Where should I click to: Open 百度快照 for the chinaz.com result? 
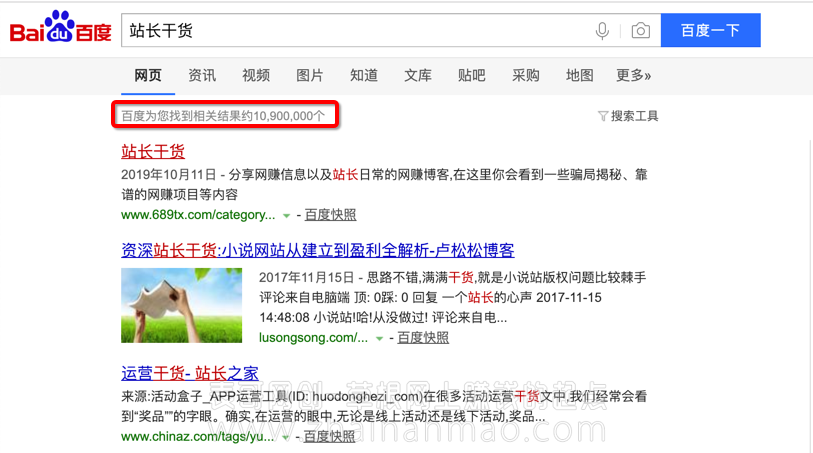tap(329, 436)
